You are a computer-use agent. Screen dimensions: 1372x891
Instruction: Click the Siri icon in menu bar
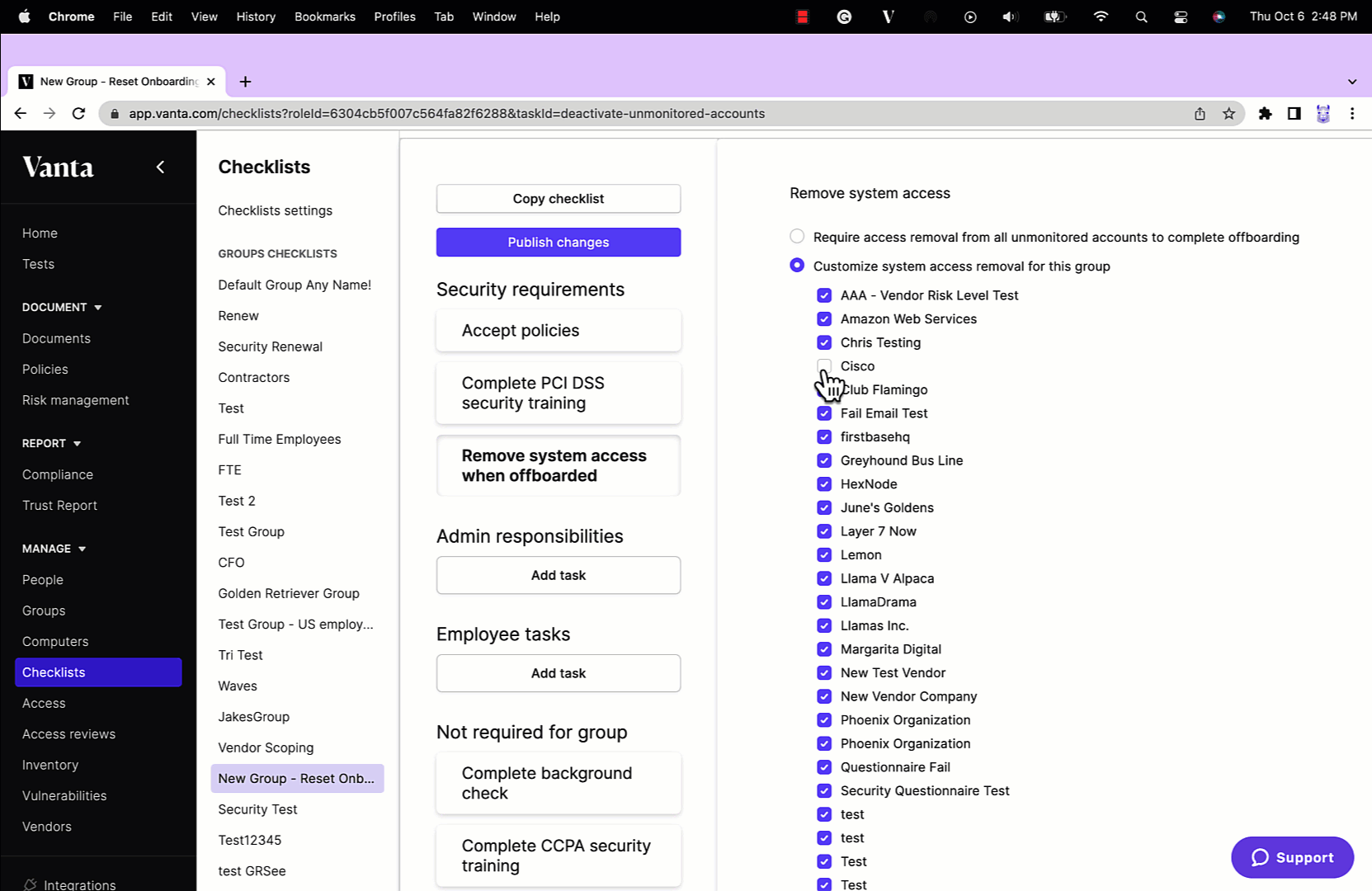1219,16
